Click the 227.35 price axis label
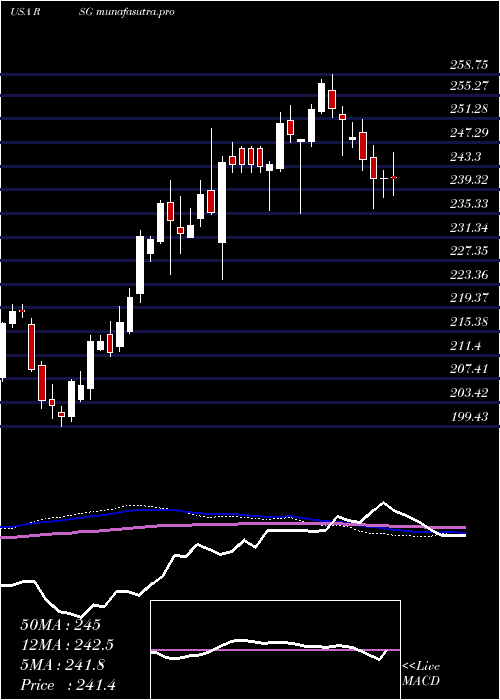The width and height of the screenshot is (500, 700). 468,251
